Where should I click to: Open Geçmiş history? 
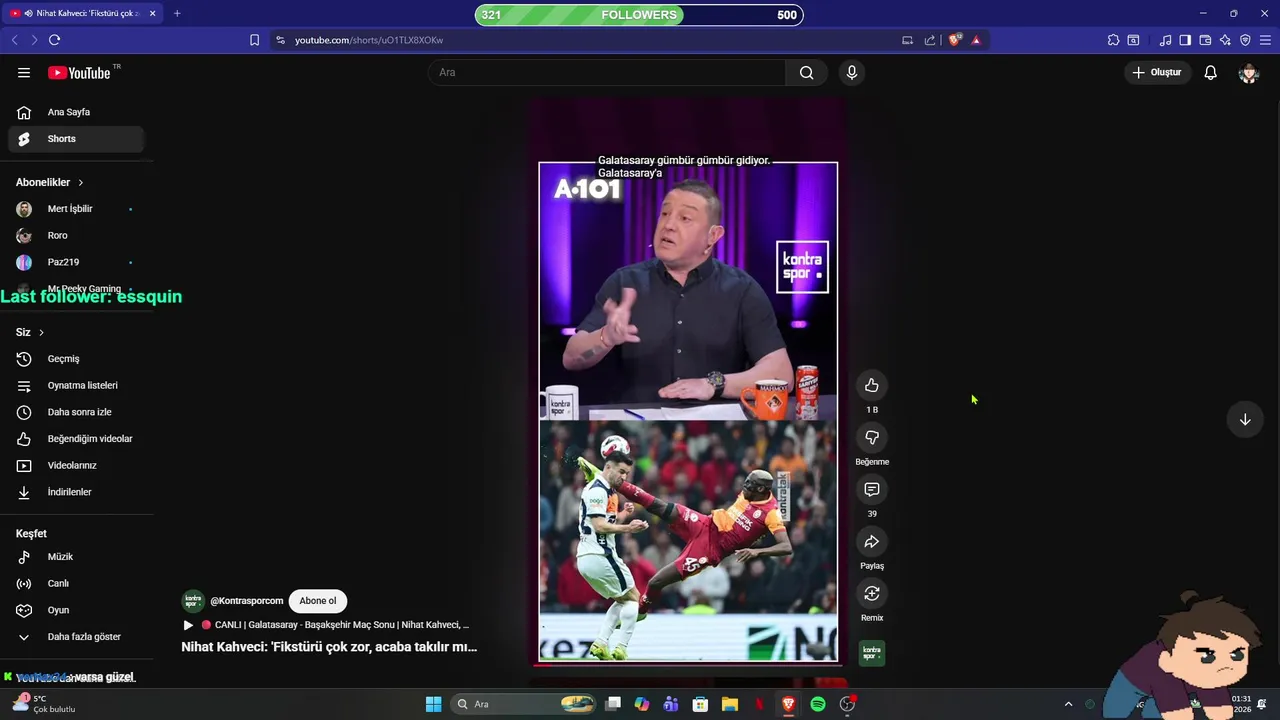[76, 359]
